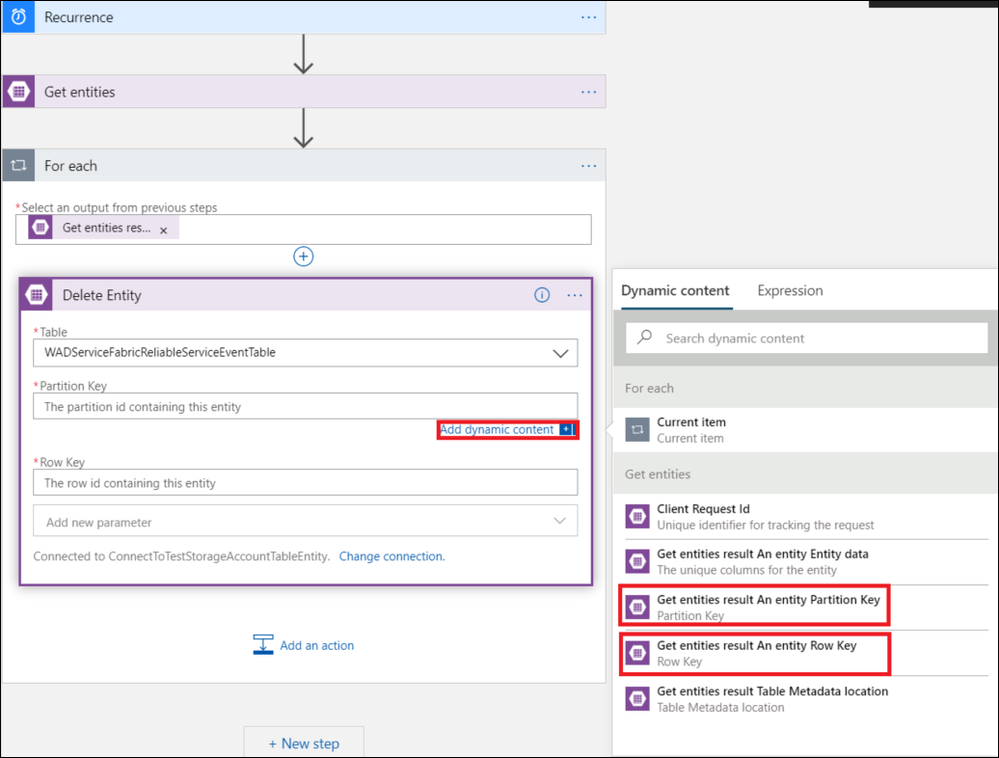
Task: Show Delete Entity info icon
Action: point(542,295)
